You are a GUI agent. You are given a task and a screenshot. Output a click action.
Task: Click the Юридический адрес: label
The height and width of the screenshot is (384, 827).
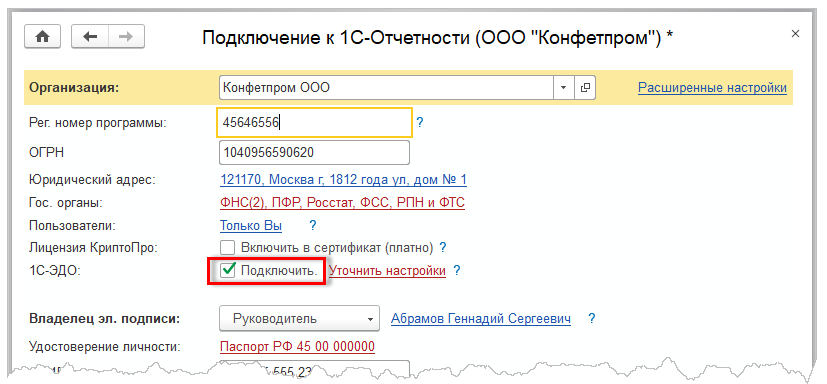tap(92, 180)
